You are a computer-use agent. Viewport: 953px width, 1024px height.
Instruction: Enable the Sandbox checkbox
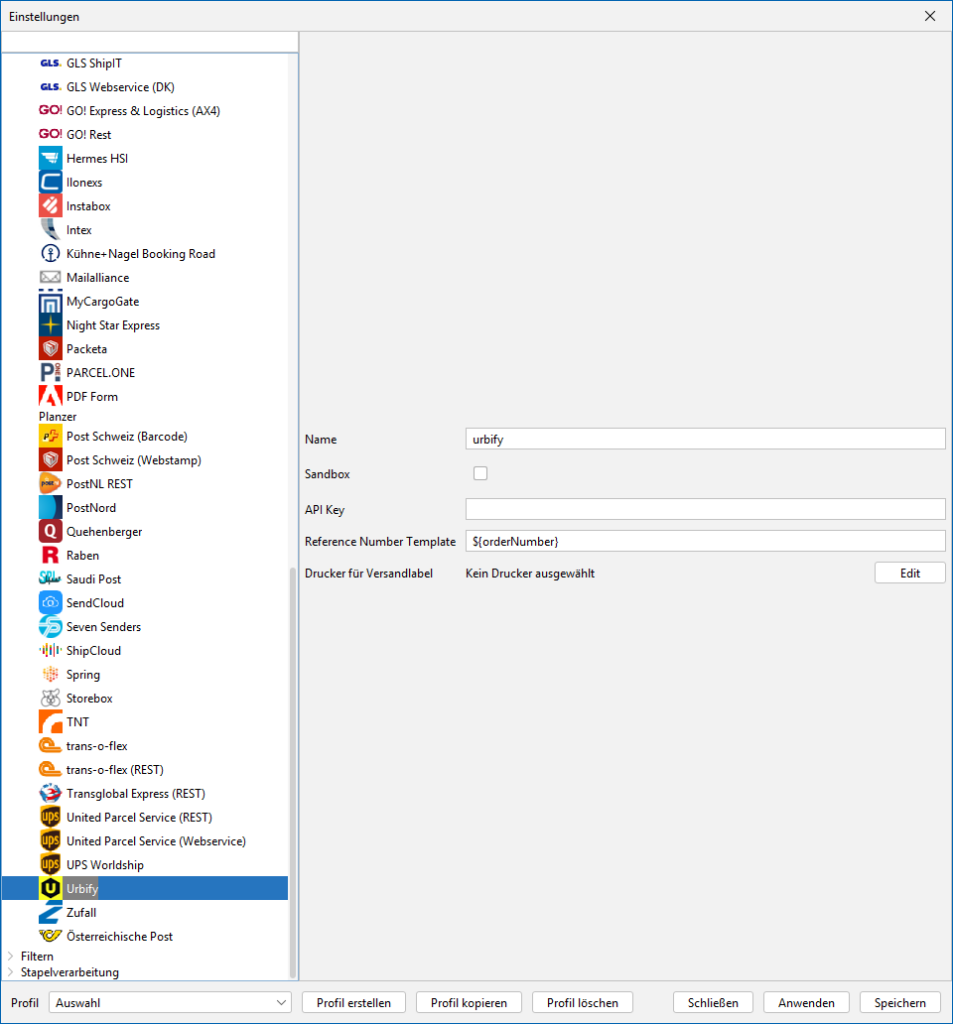click(480, 474)
